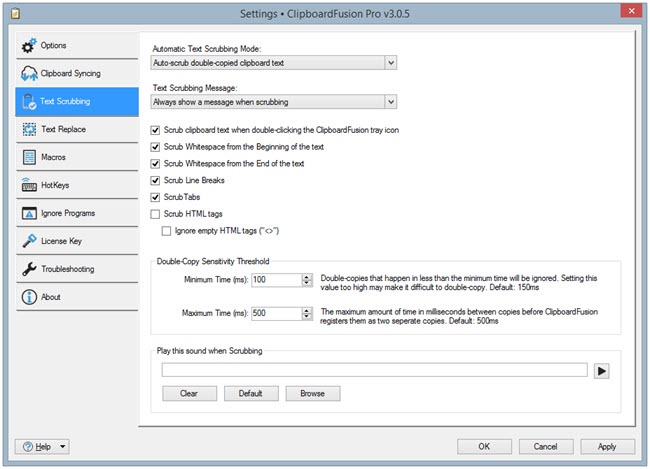Screen dimensions: 650x469
Task: Click the Options gear icon in sidebar
Action: [29, 46]
